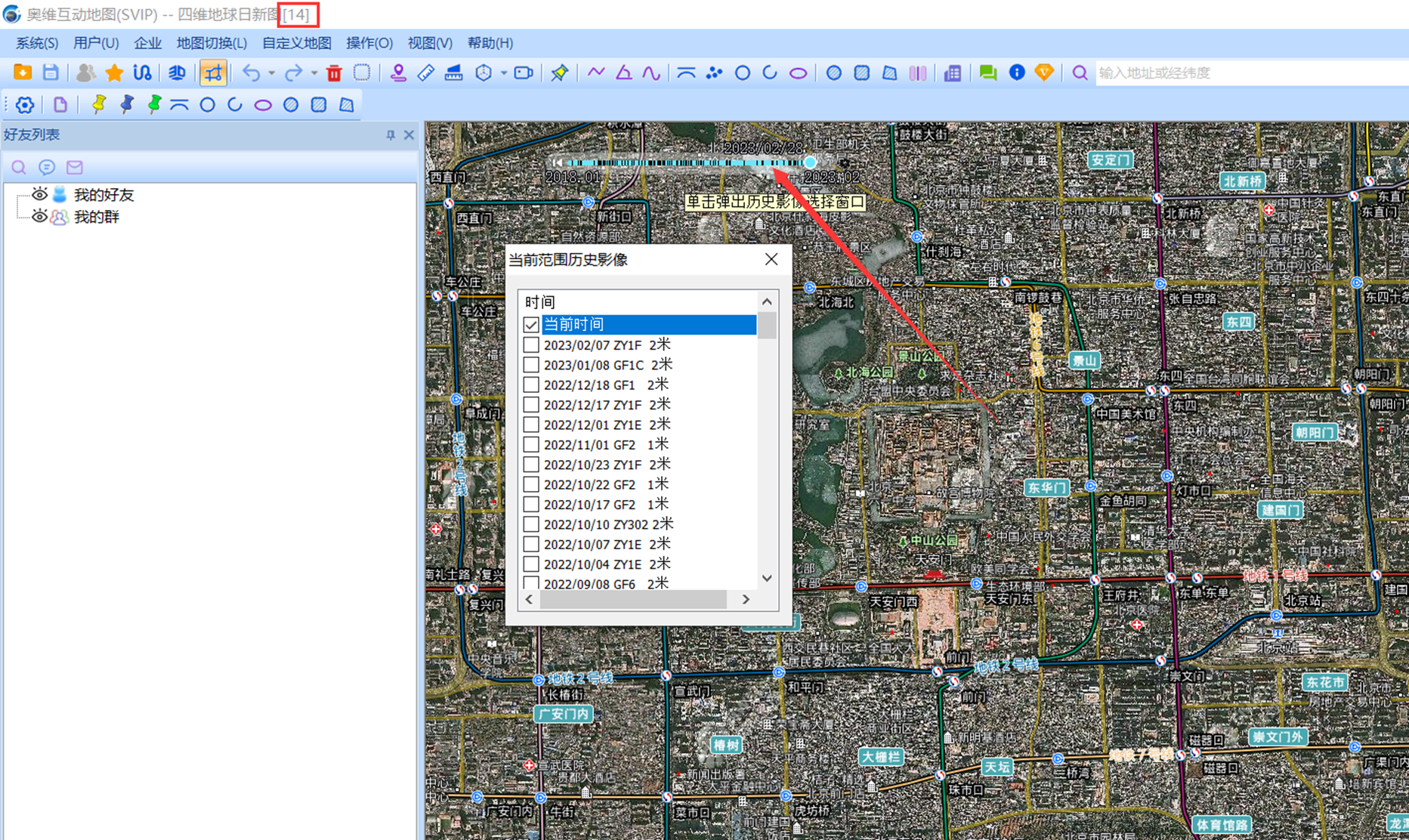The height and width of the screenshot is (840, 1409).
Task: Check the 2023/02/07 ZY1F checkbox
Action: click(x=531, y=345)
